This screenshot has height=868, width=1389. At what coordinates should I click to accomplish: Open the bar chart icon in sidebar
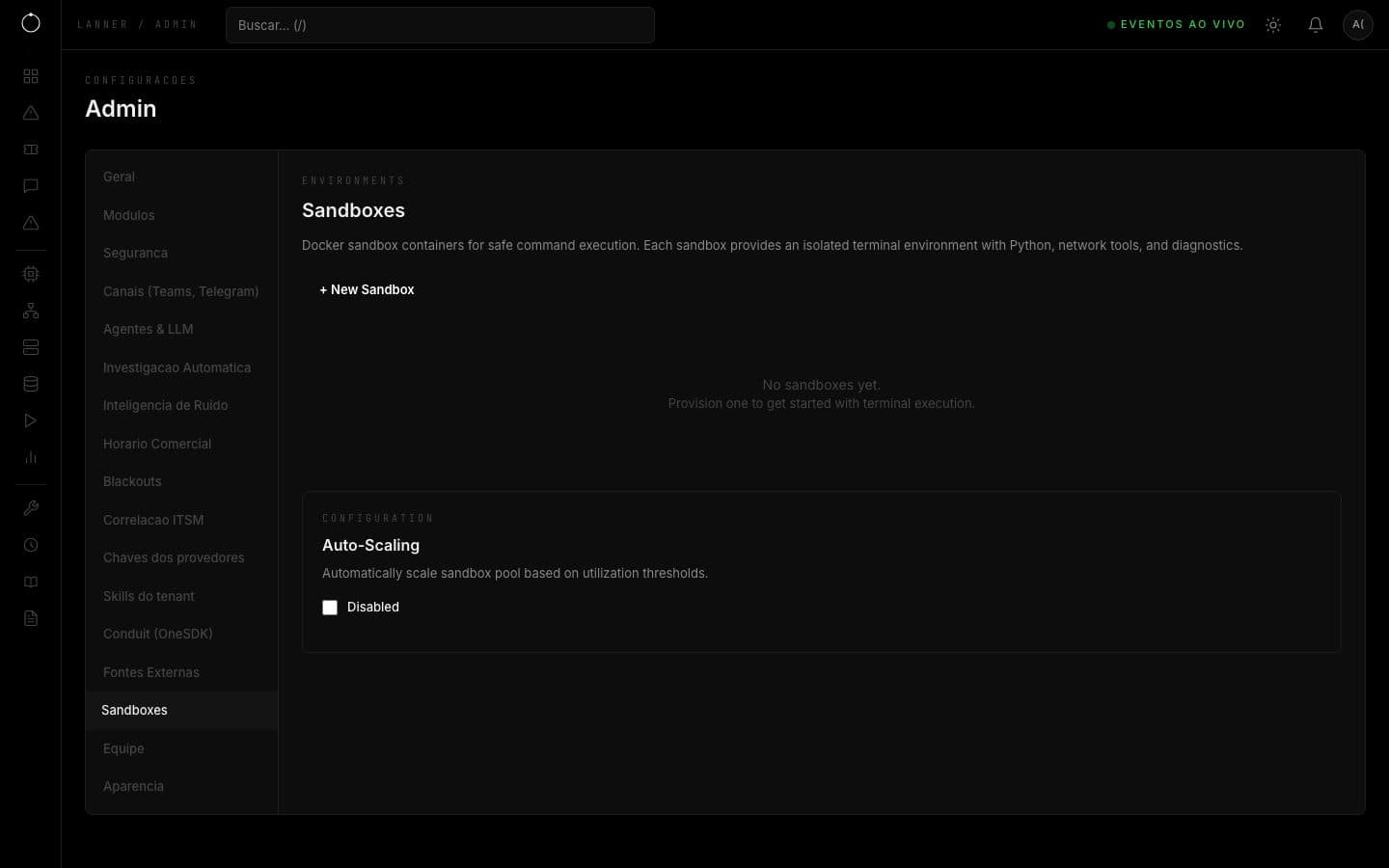[x=31, y=457]
